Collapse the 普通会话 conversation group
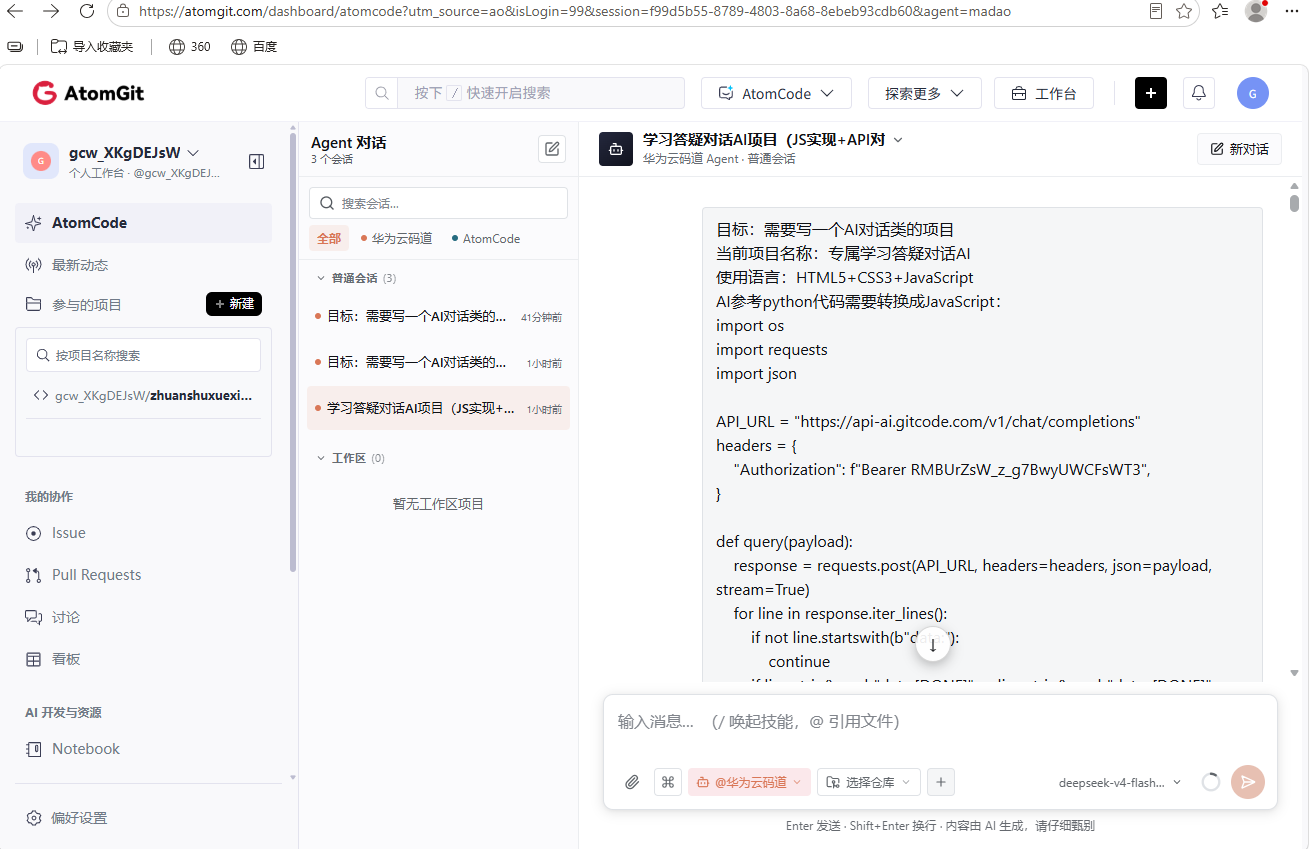This screenshot has width=1309, height=849. [321, 278]
